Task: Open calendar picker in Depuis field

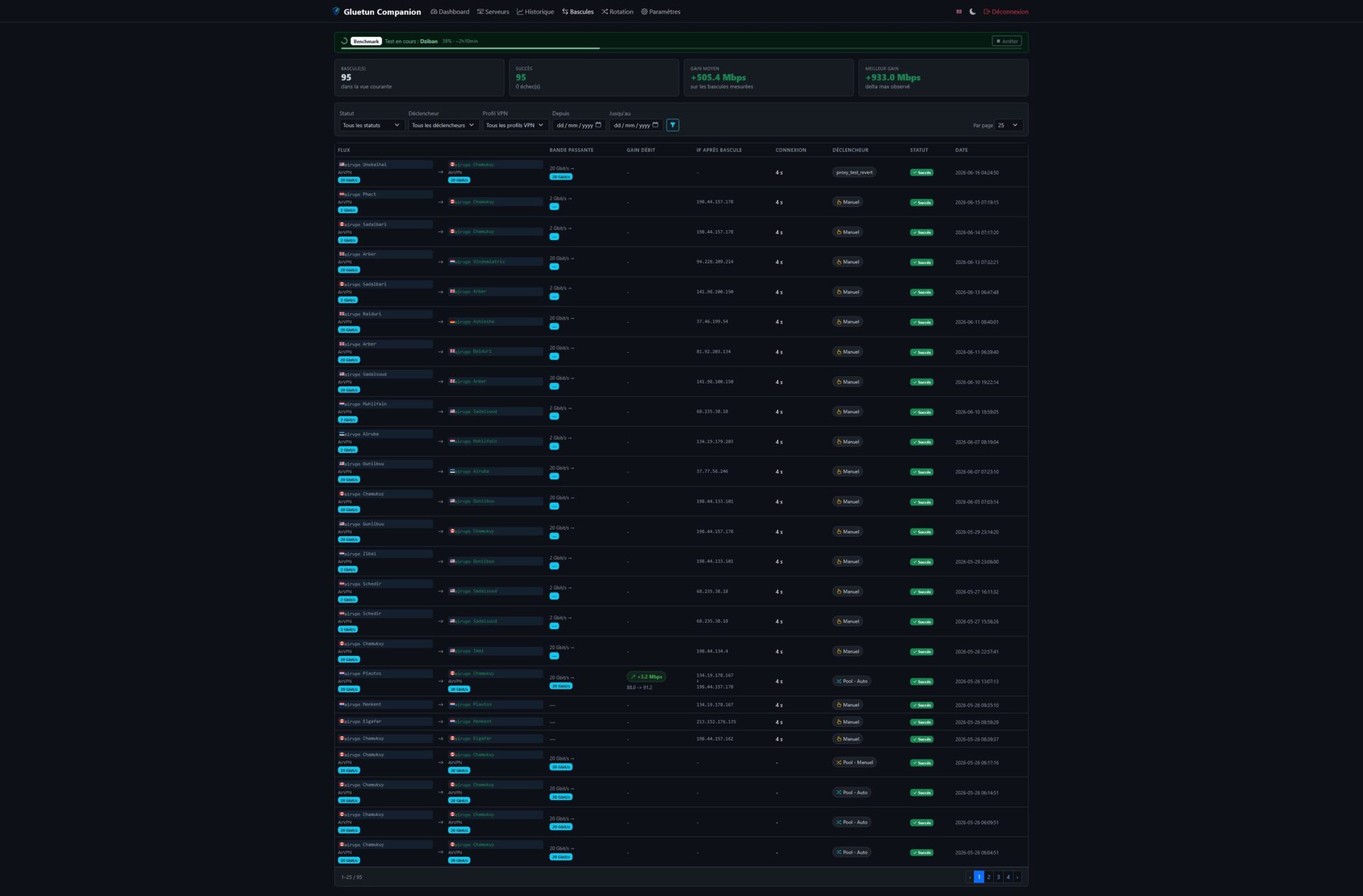Action: (x=598, y=125)
